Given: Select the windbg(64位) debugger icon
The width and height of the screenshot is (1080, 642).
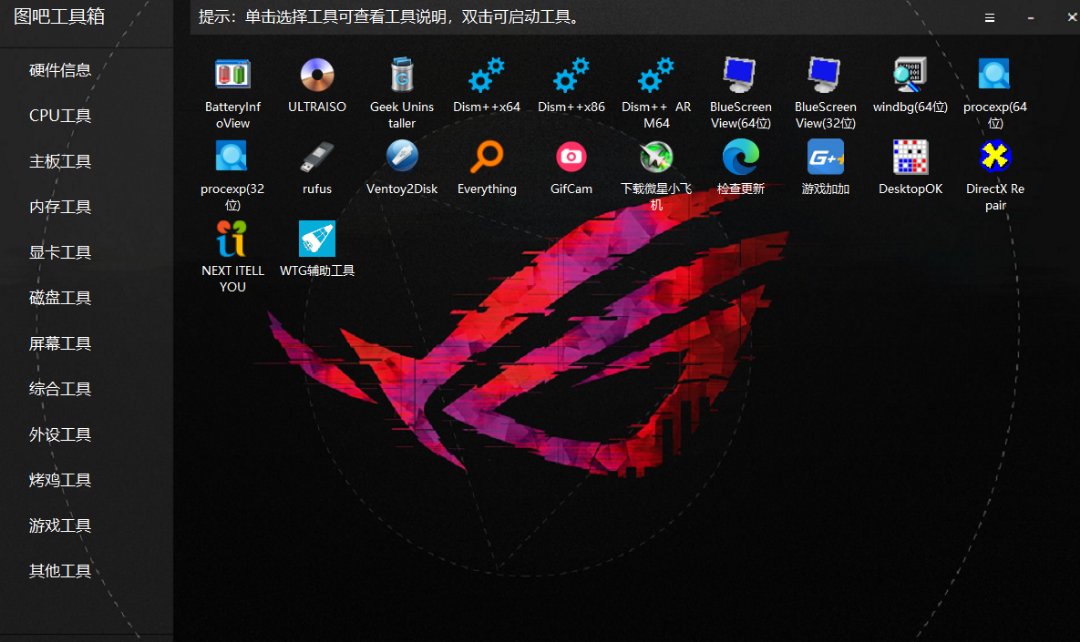Looking at the screenshot, I should pos(910,75).
